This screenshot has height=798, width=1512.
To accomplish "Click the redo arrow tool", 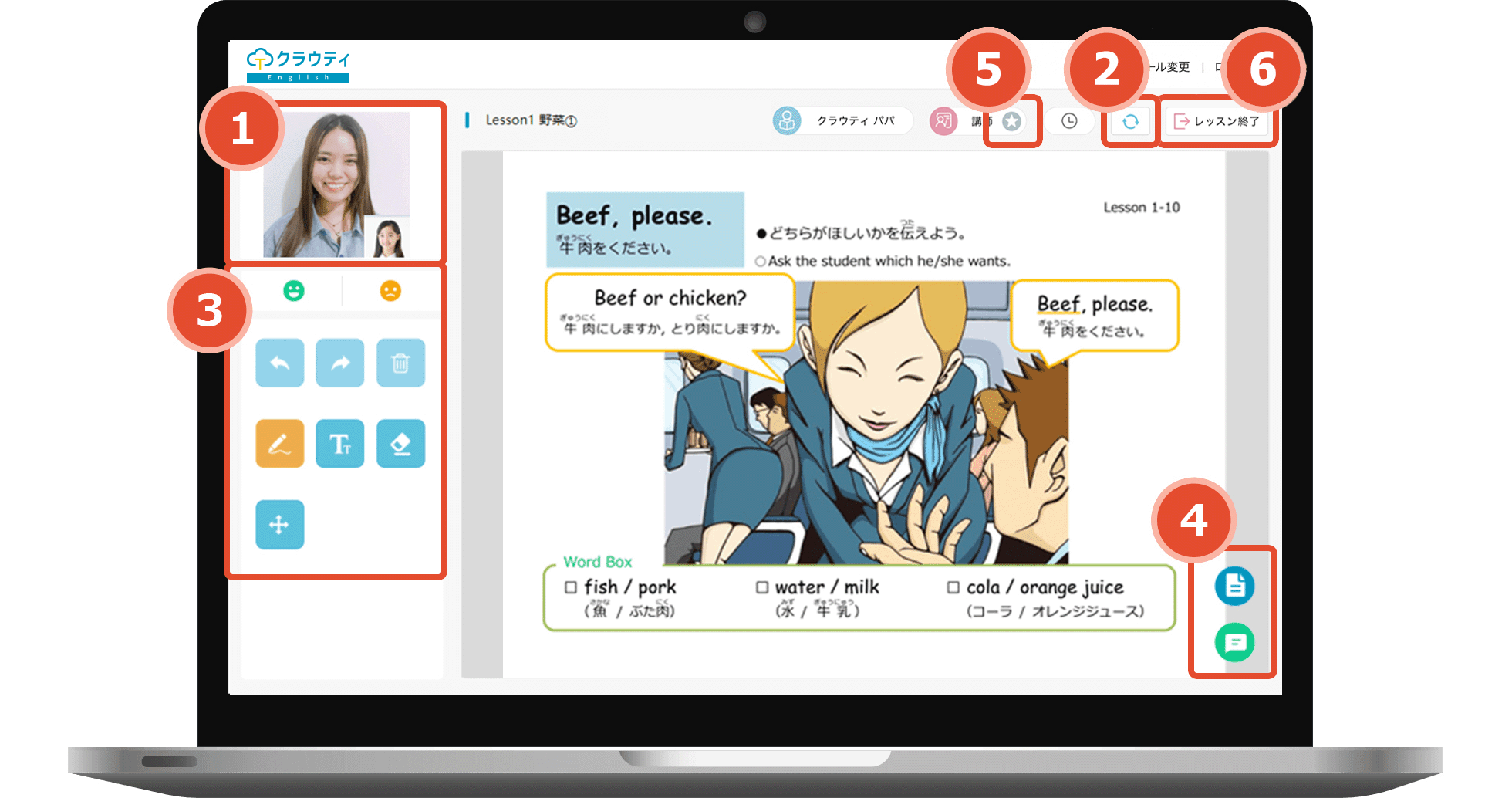I will 339,363.
